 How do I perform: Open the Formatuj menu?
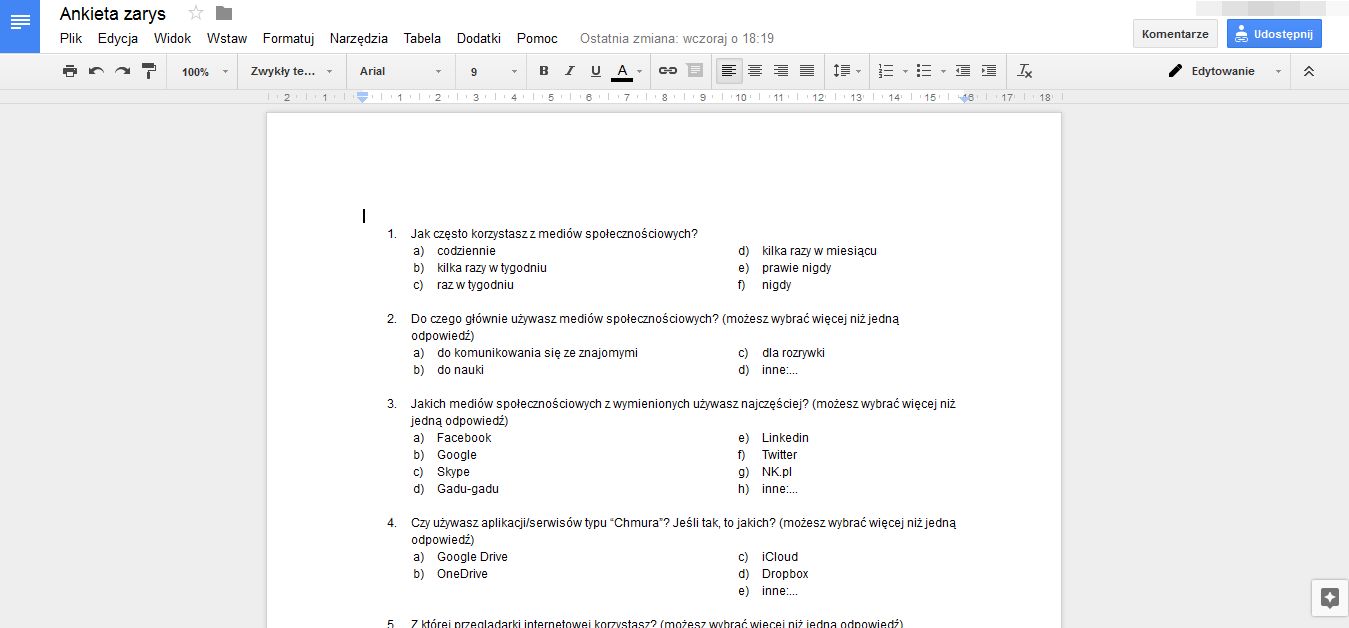289,38
